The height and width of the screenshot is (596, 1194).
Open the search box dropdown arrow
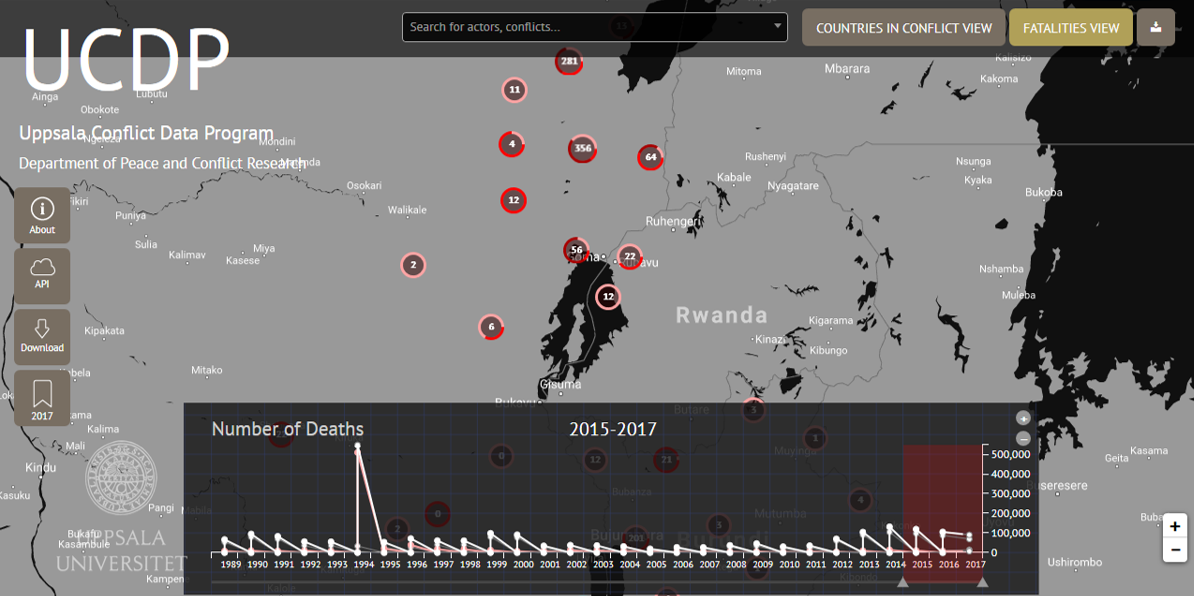(x=777, y=26)
